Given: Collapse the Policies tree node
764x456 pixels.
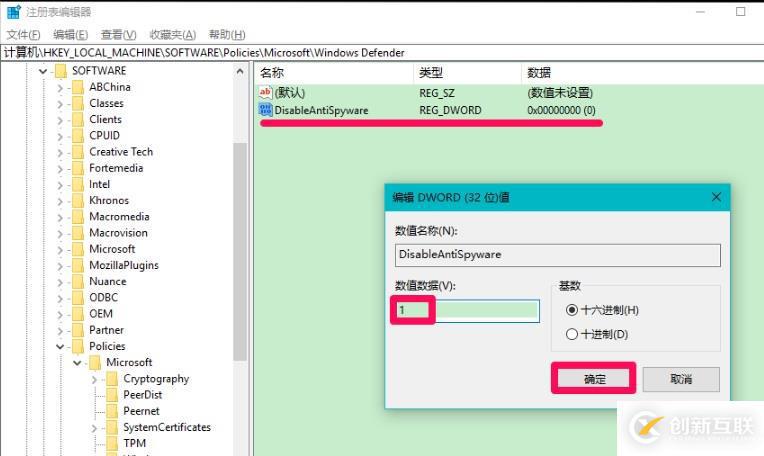Looking at the screenshot, I should click(x=60, y=346).
